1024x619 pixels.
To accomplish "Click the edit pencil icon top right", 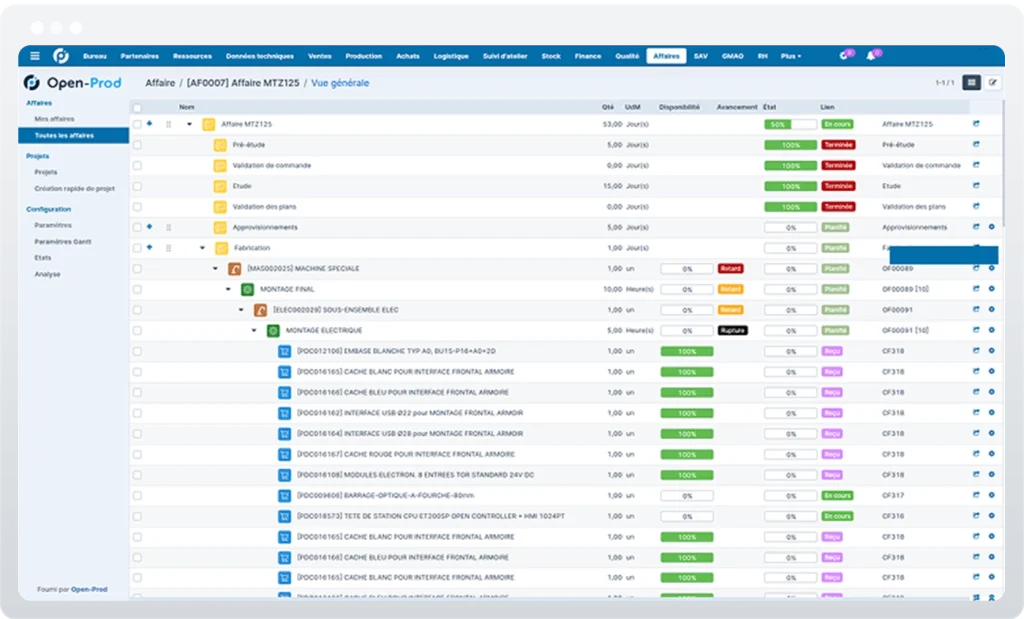I will pos(993,83).
